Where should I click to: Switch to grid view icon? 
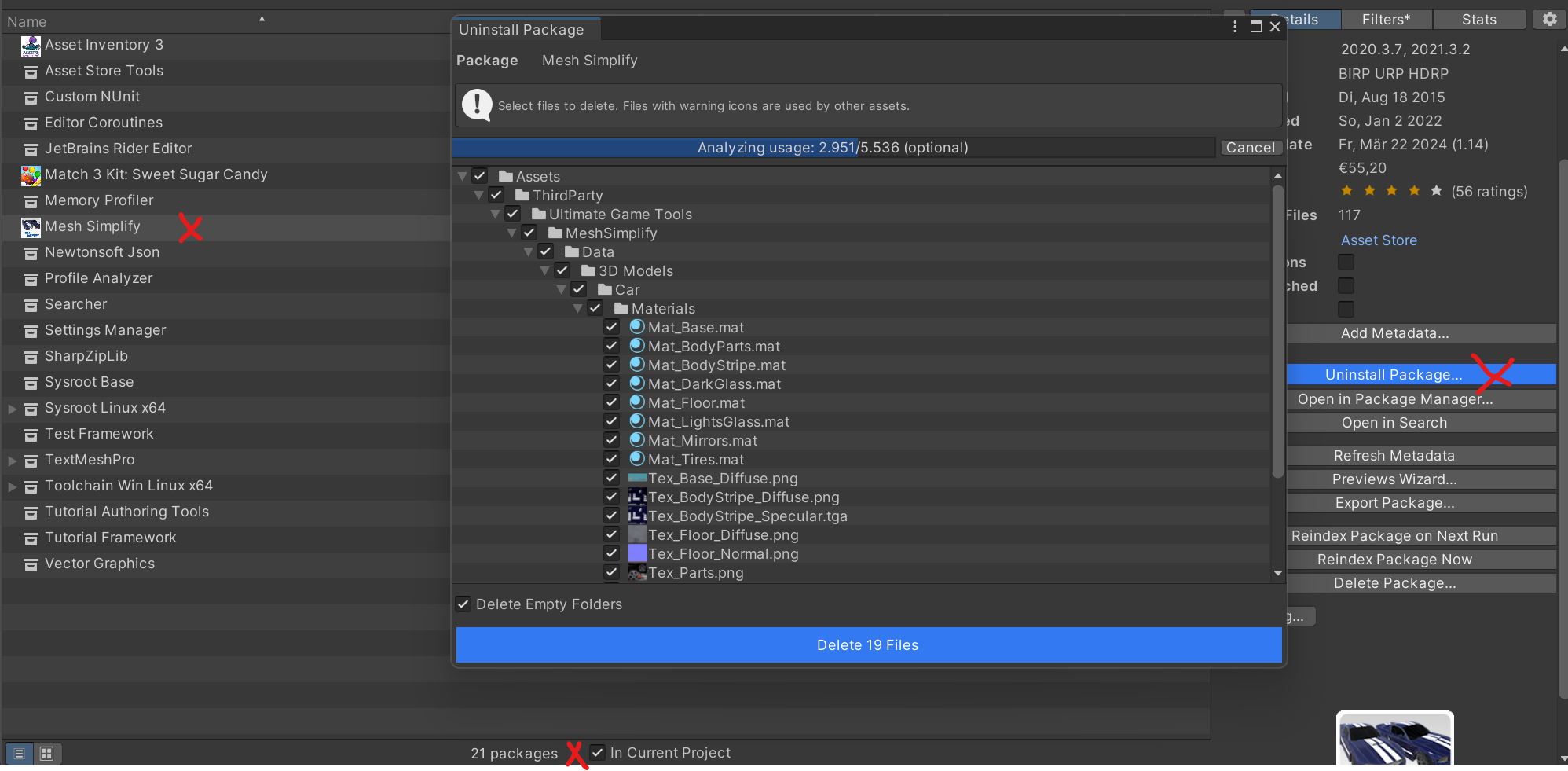(x=47, y=754)
